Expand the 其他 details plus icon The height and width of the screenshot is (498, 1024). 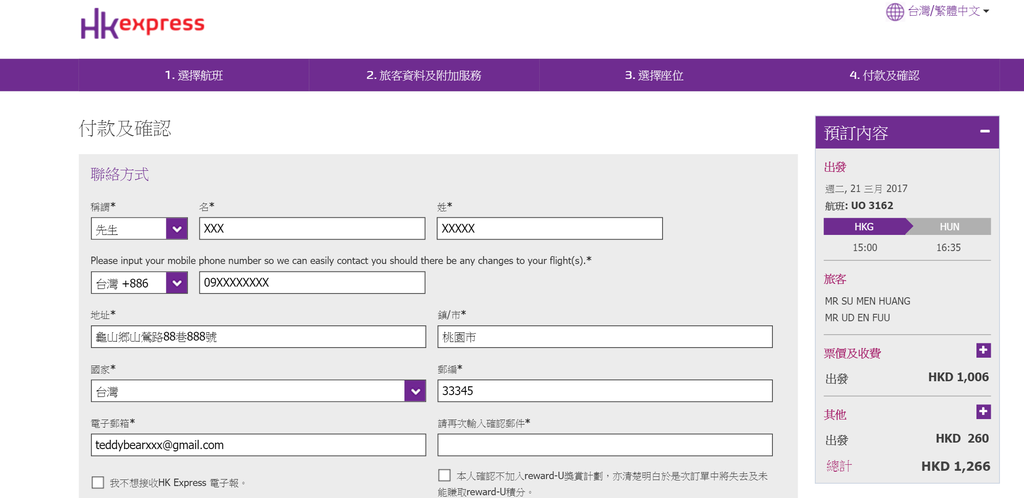coord(984,412)
